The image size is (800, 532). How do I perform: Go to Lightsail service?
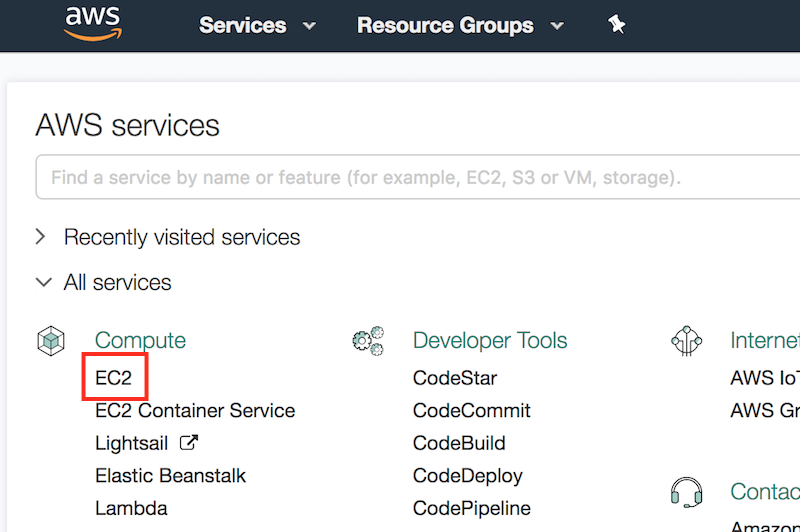pyautogui.click(x=132, y=443)
